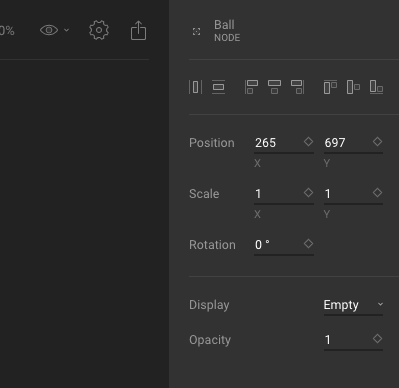Click the Rotation label
The height and width of the screenshot is (388, 399).
coord(212,245)
